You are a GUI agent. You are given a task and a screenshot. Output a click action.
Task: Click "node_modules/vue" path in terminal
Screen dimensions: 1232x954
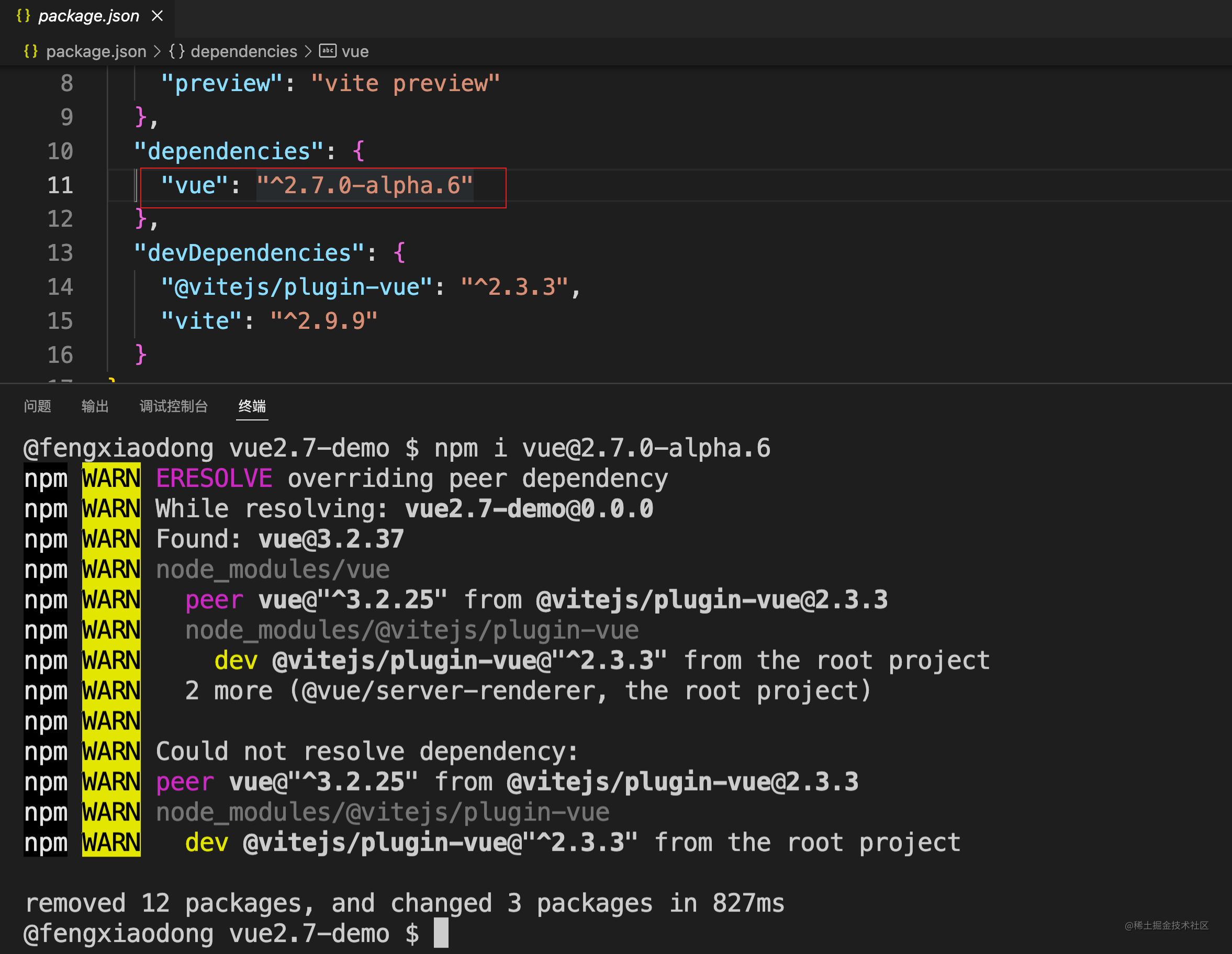[x=273, y=570]
